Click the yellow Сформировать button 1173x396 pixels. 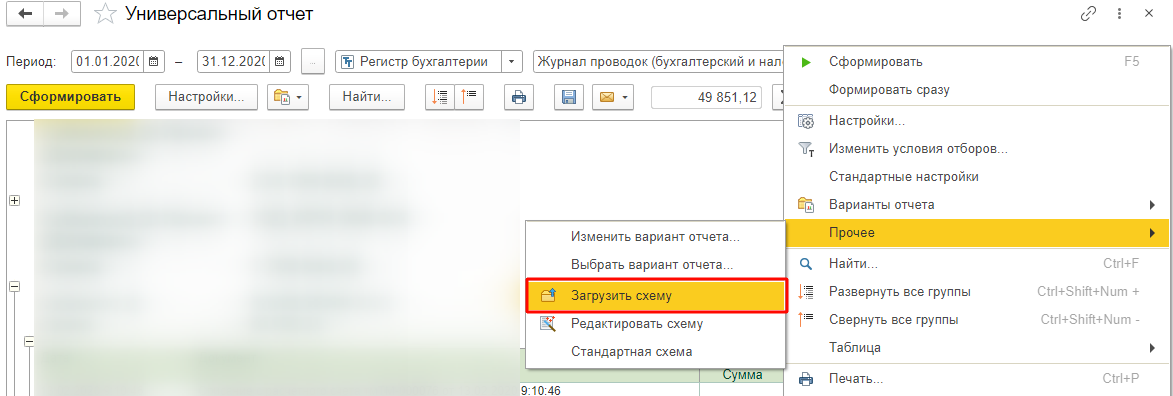(70, 97)
